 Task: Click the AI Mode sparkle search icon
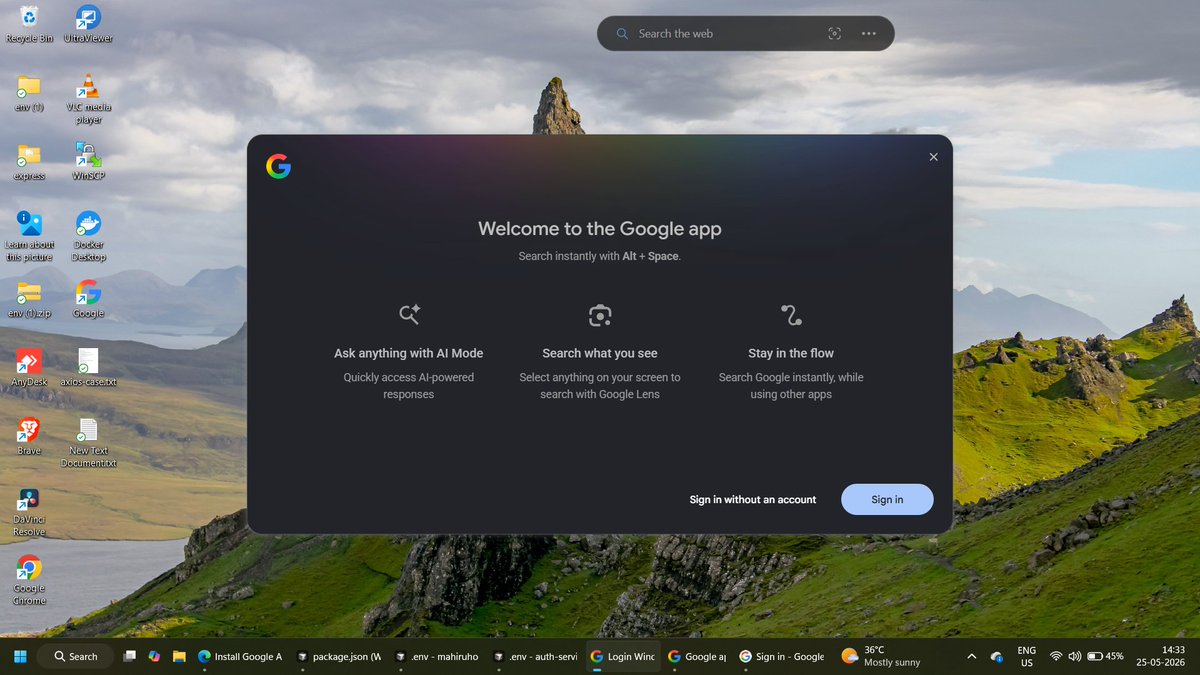click(409, 315)
